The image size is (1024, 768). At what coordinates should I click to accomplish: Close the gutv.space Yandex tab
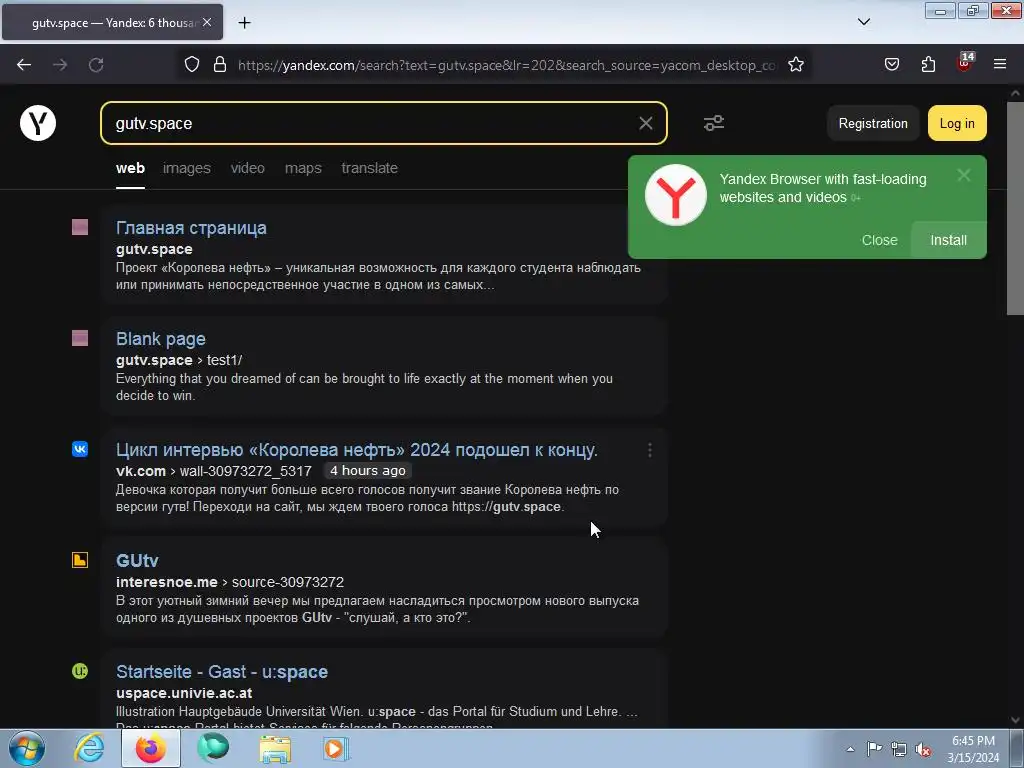(x=207, y=22)
